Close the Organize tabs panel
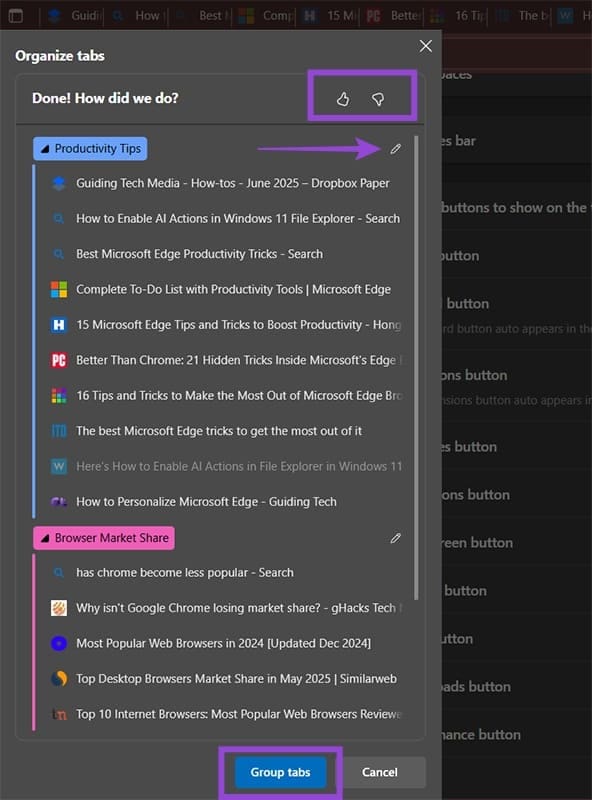592x800 pixels. pos(426,46)
